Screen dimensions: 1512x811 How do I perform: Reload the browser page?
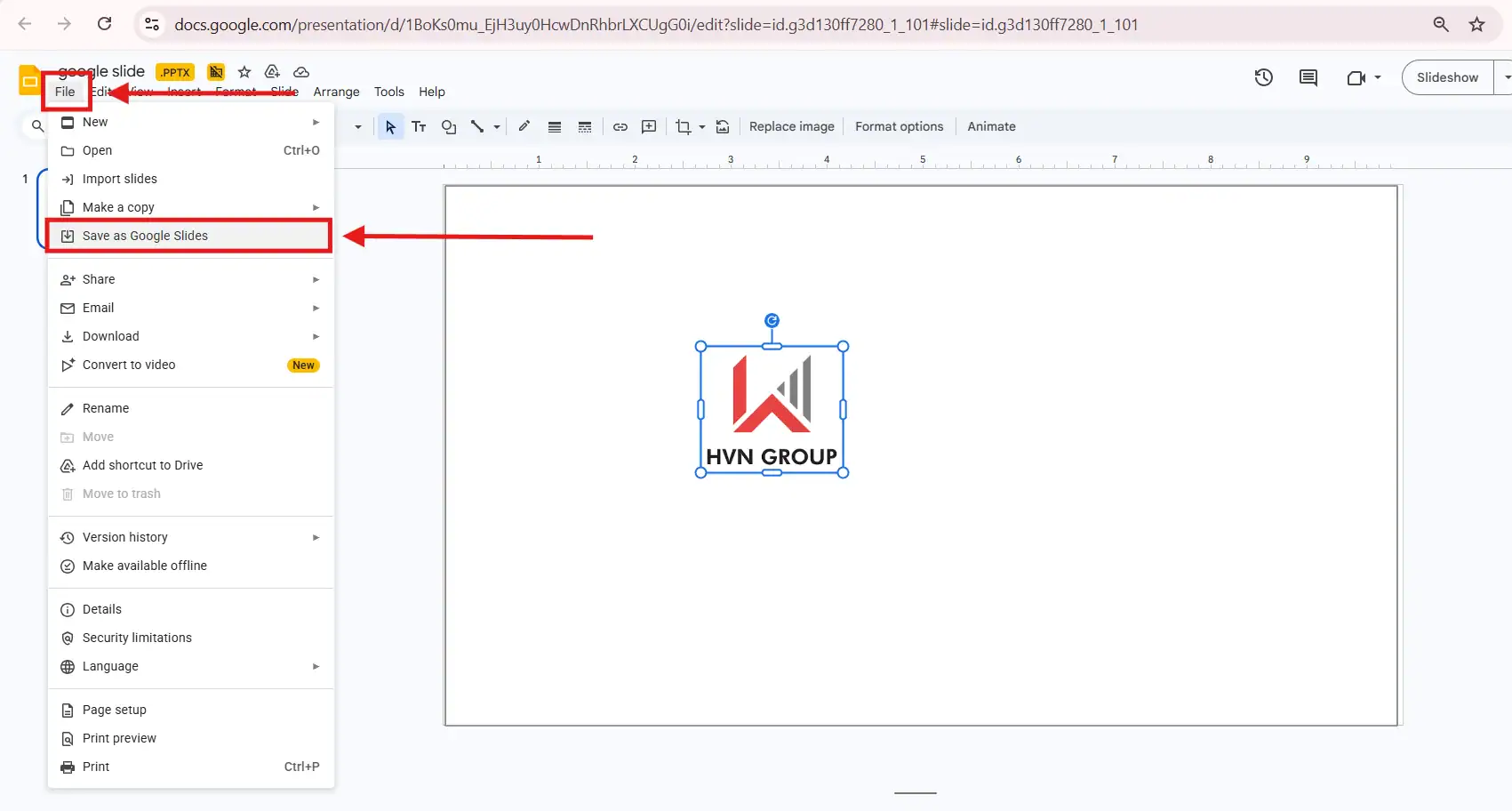coord(104,24)
